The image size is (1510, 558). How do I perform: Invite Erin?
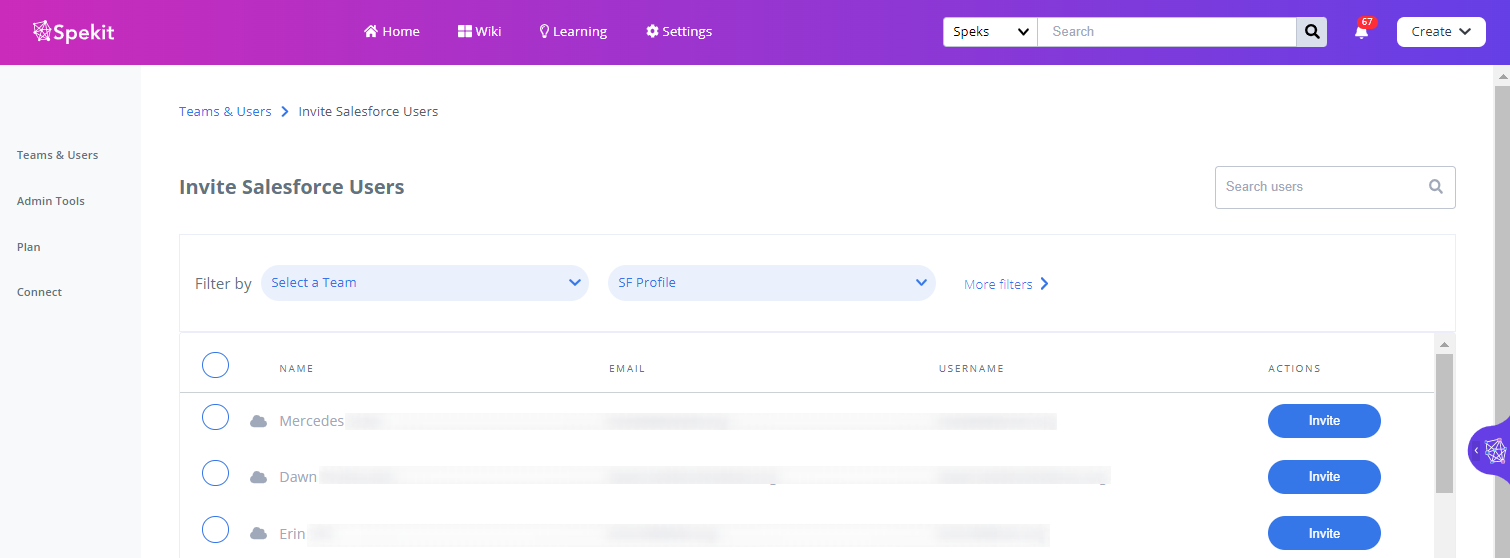1324,533
